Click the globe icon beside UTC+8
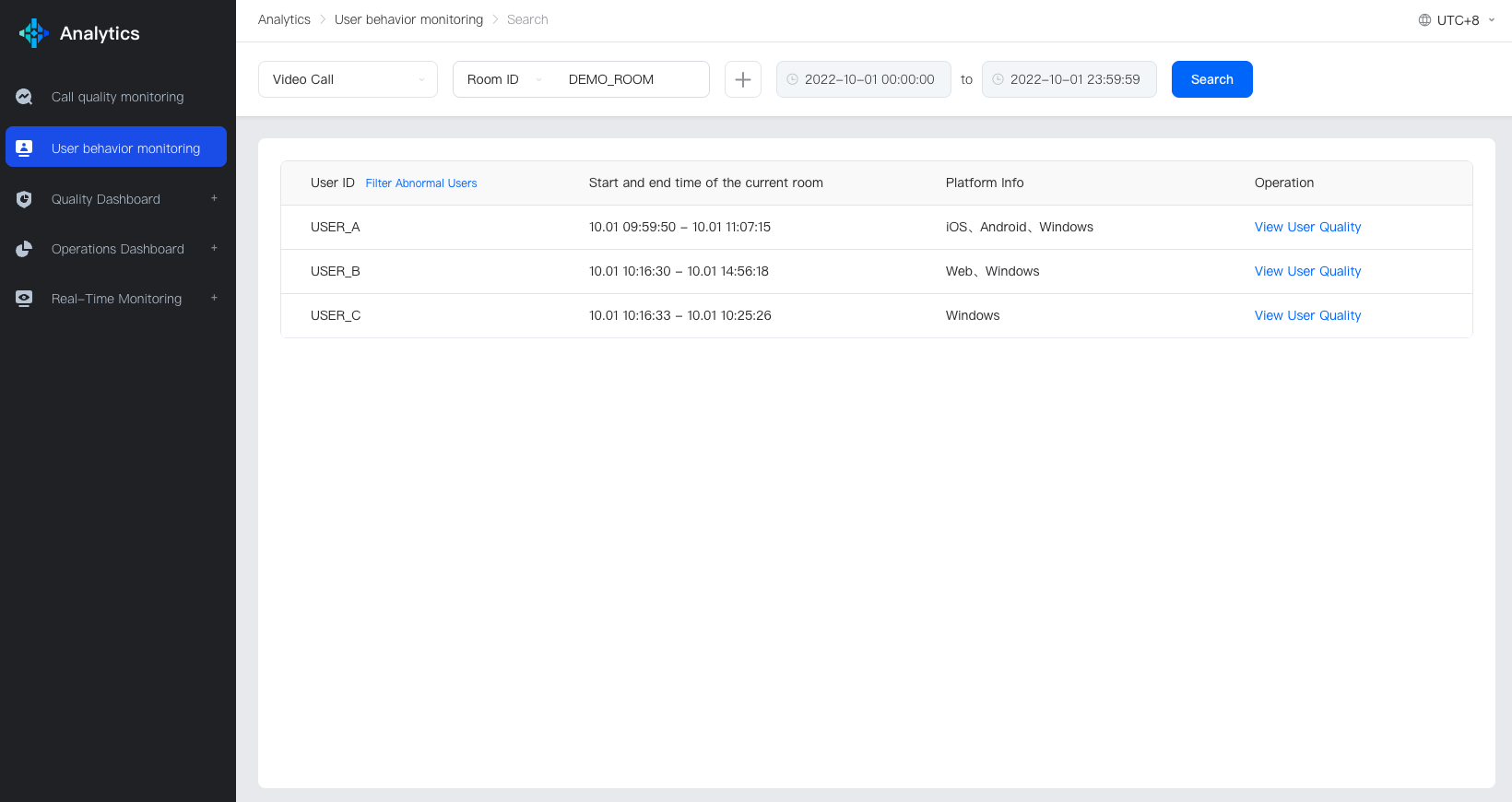This screenshot has height=802, width=1512. pyautogui.click(x=1424, y=20)
